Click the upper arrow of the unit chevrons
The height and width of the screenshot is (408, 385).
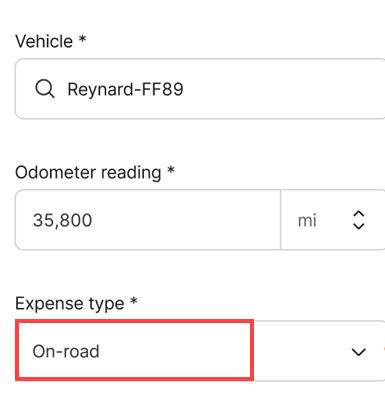358,214
